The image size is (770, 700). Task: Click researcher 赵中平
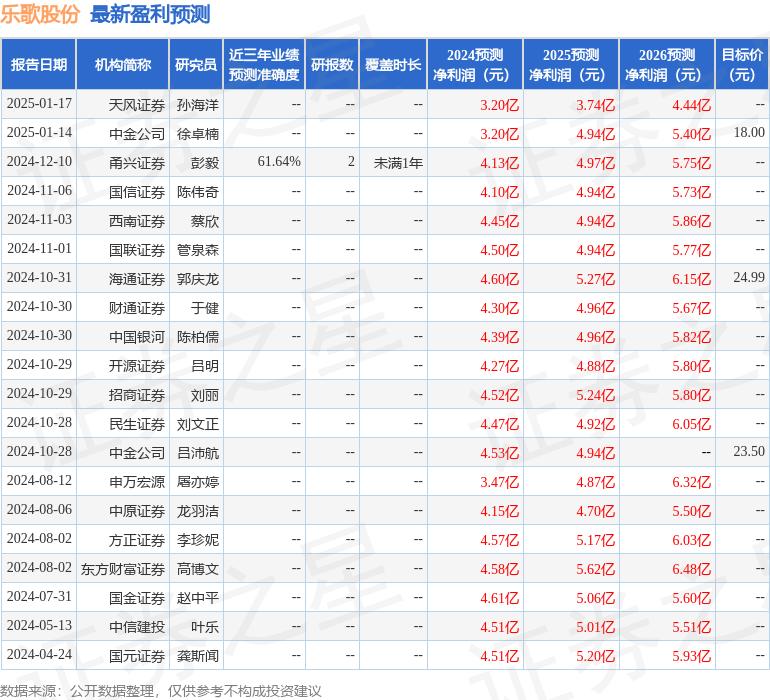click(197, 598)
